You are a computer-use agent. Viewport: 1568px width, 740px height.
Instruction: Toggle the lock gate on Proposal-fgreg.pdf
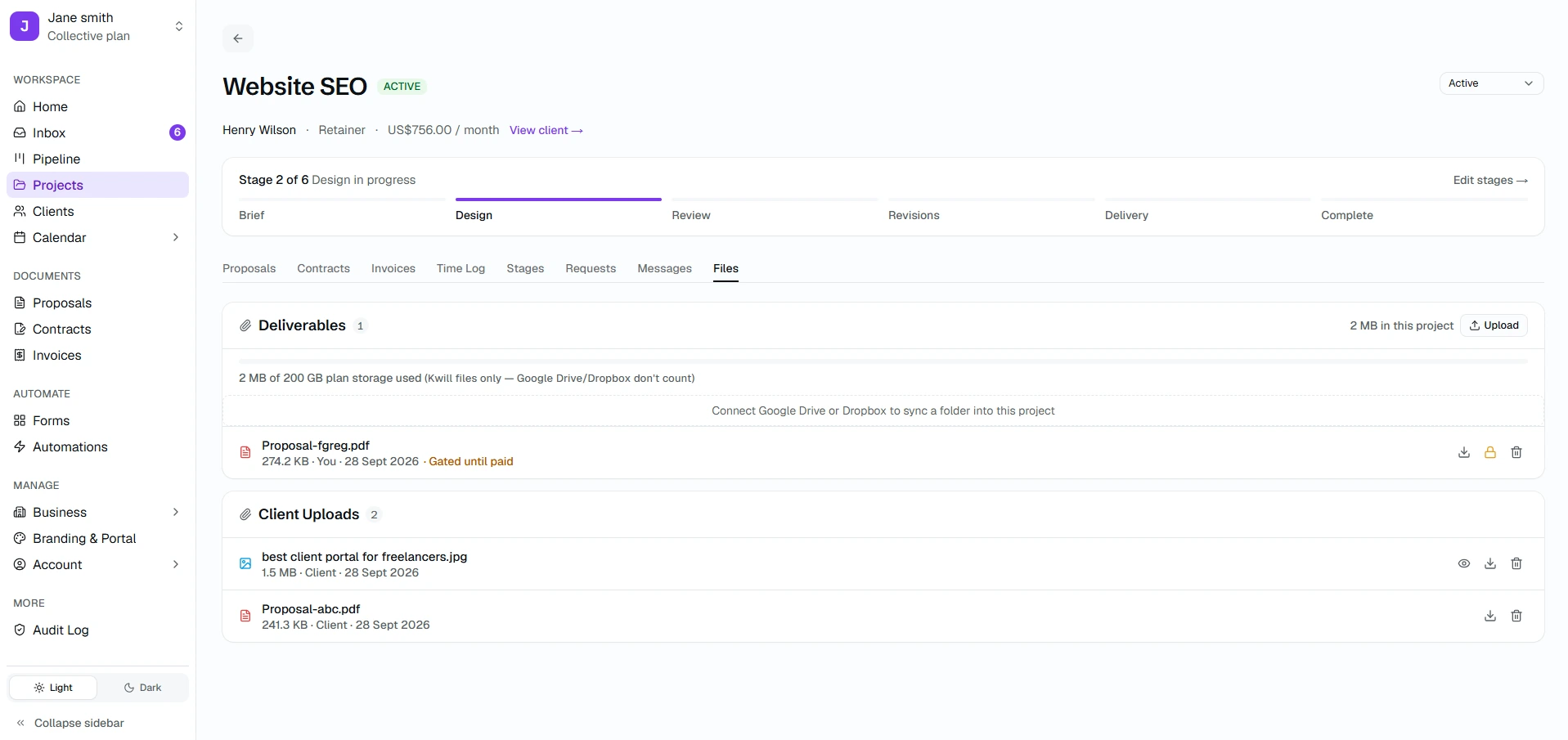1490,452
